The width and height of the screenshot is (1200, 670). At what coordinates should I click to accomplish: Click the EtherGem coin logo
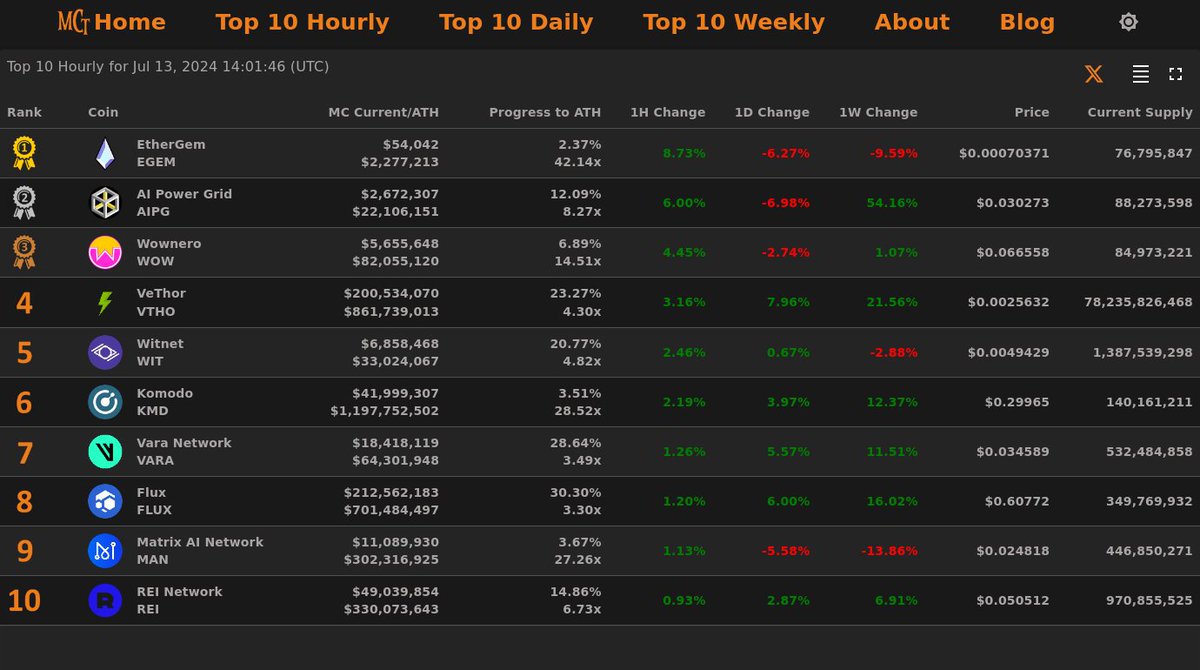105,154
